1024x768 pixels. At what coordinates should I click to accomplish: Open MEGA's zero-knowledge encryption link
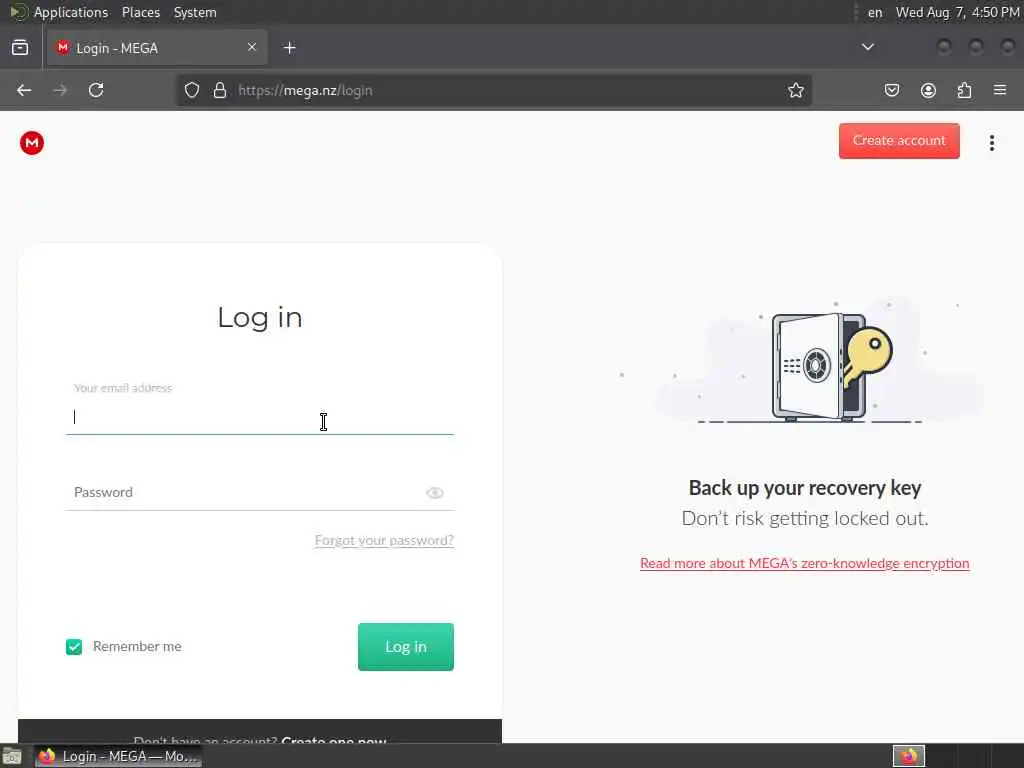pos(805,564)
